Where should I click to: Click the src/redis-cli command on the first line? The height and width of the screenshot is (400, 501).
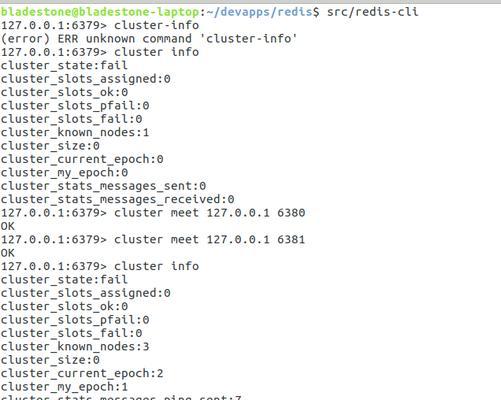coord(372,12)
